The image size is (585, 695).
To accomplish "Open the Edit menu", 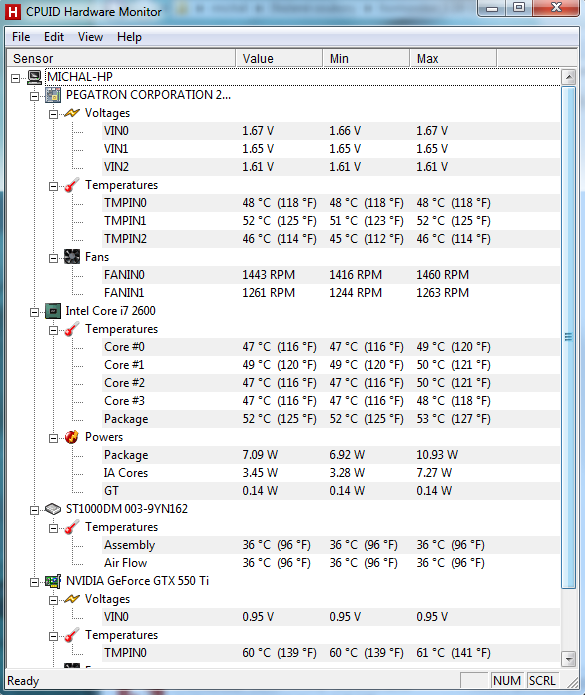I will pyautogui.click(x=54, y=37).
